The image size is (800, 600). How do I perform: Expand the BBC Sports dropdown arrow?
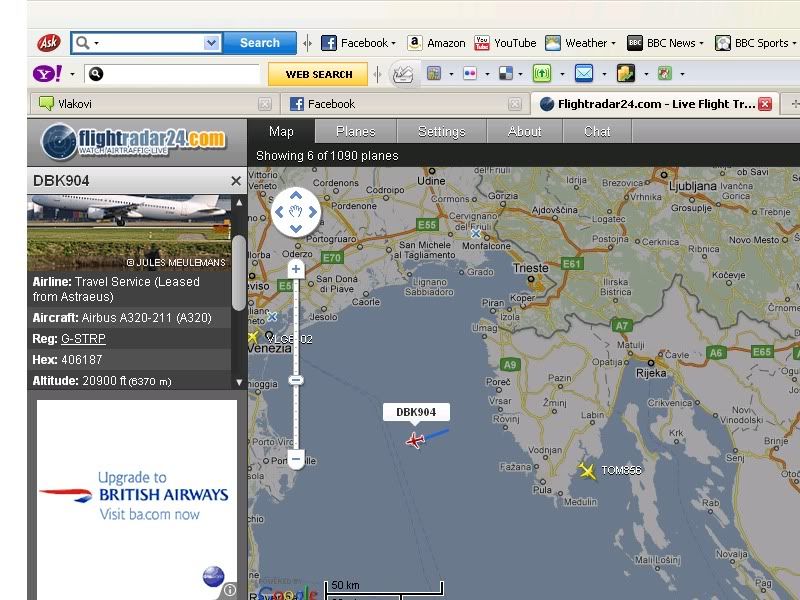click(794, 43)
